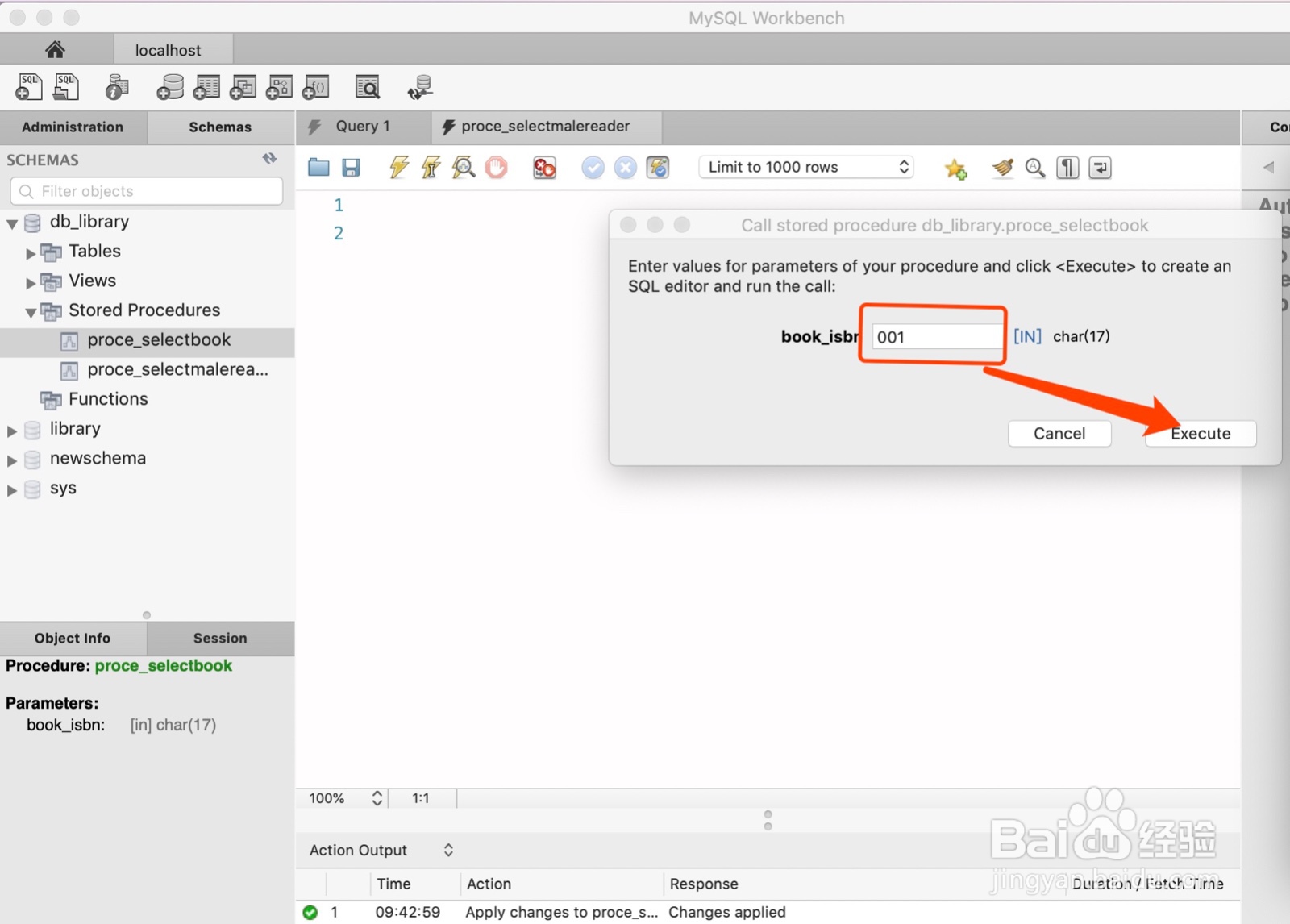The width and height of the screenshot is (1290, 924).
Task: Click the output panel splitter handle
Action: point(768,821)
